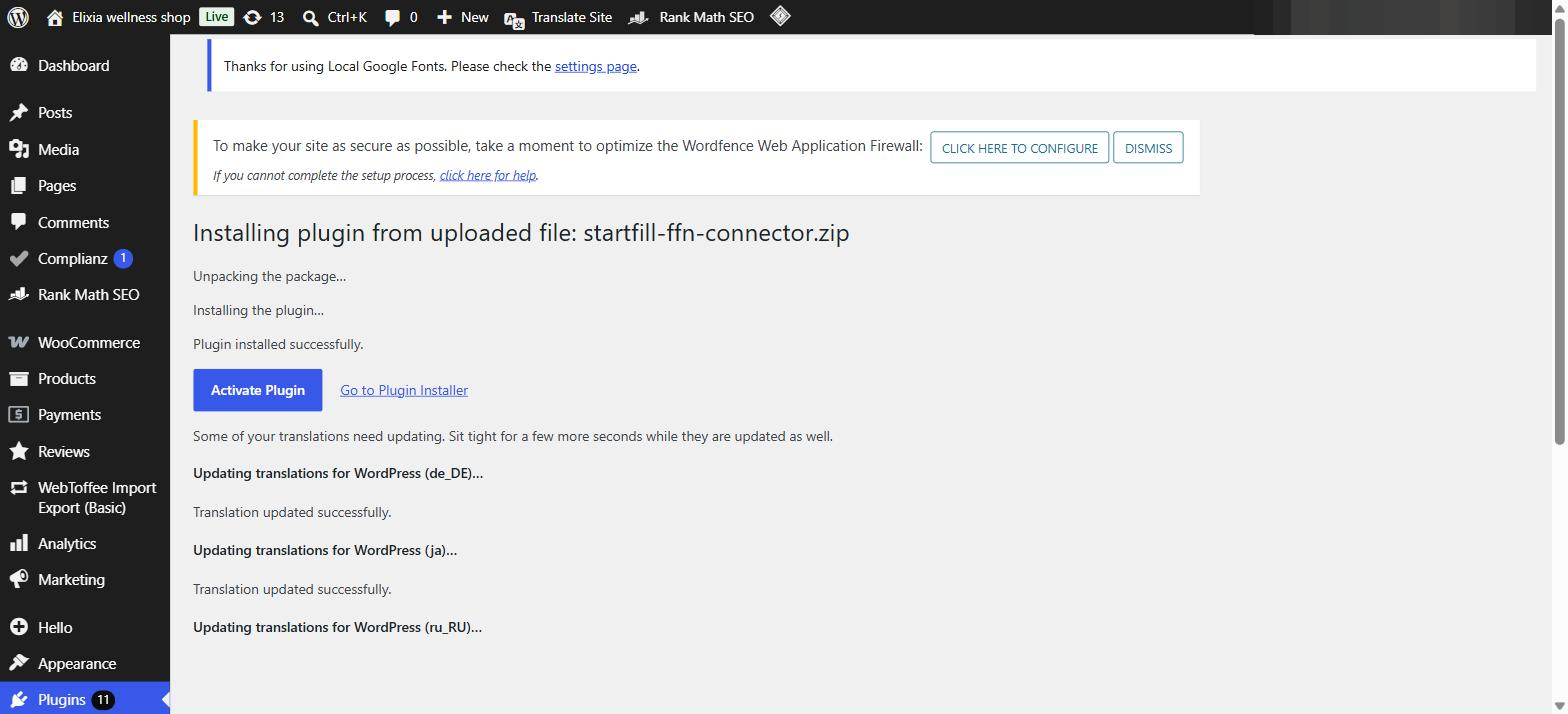This screenshot has height=714, width=1568.
Task: Open the Pages icon in sidebar
Action: (18, 185)
